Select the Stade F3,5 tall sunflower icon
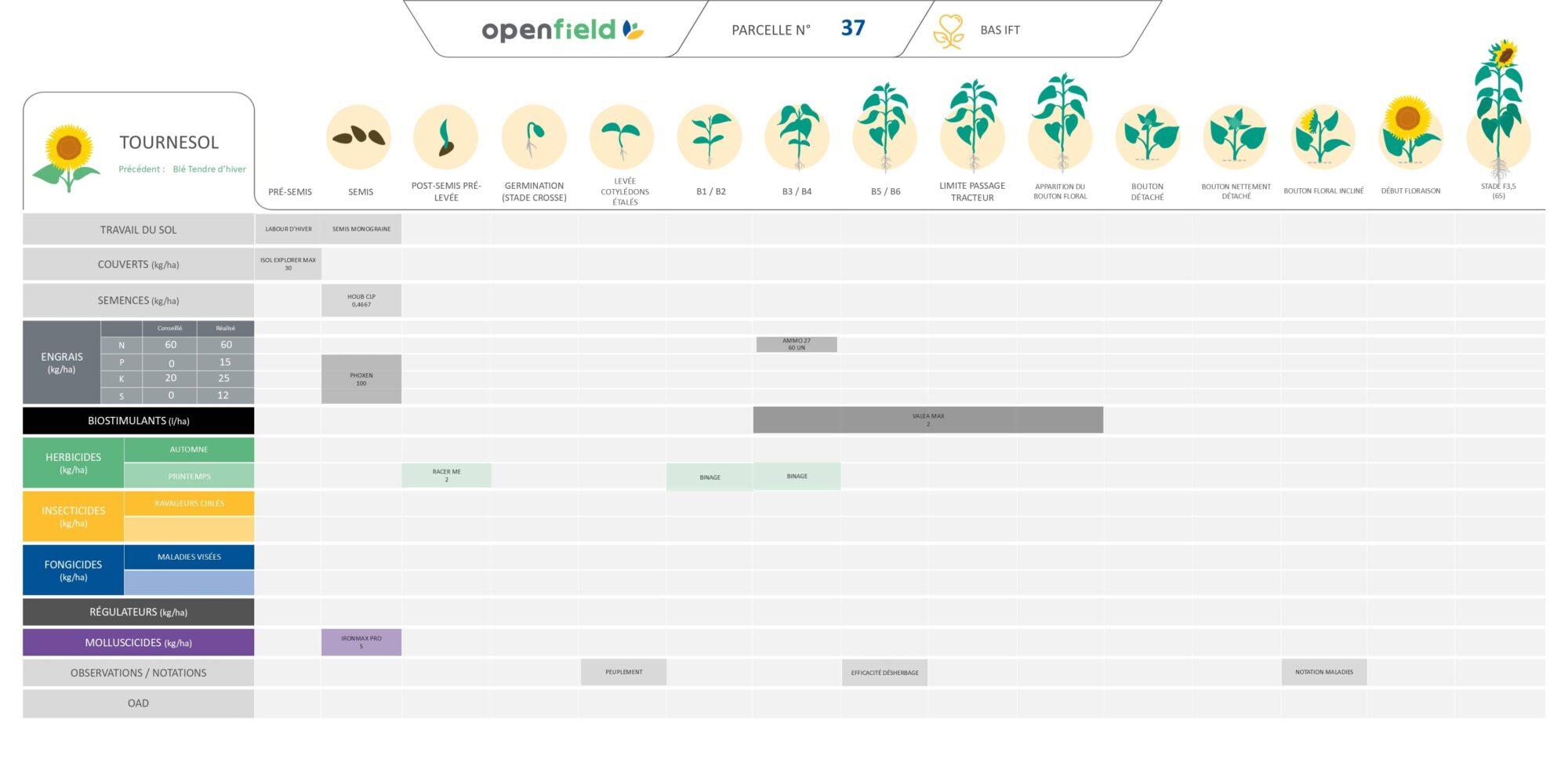This screenshot has height=784, width=1568. coord(1499,110)
